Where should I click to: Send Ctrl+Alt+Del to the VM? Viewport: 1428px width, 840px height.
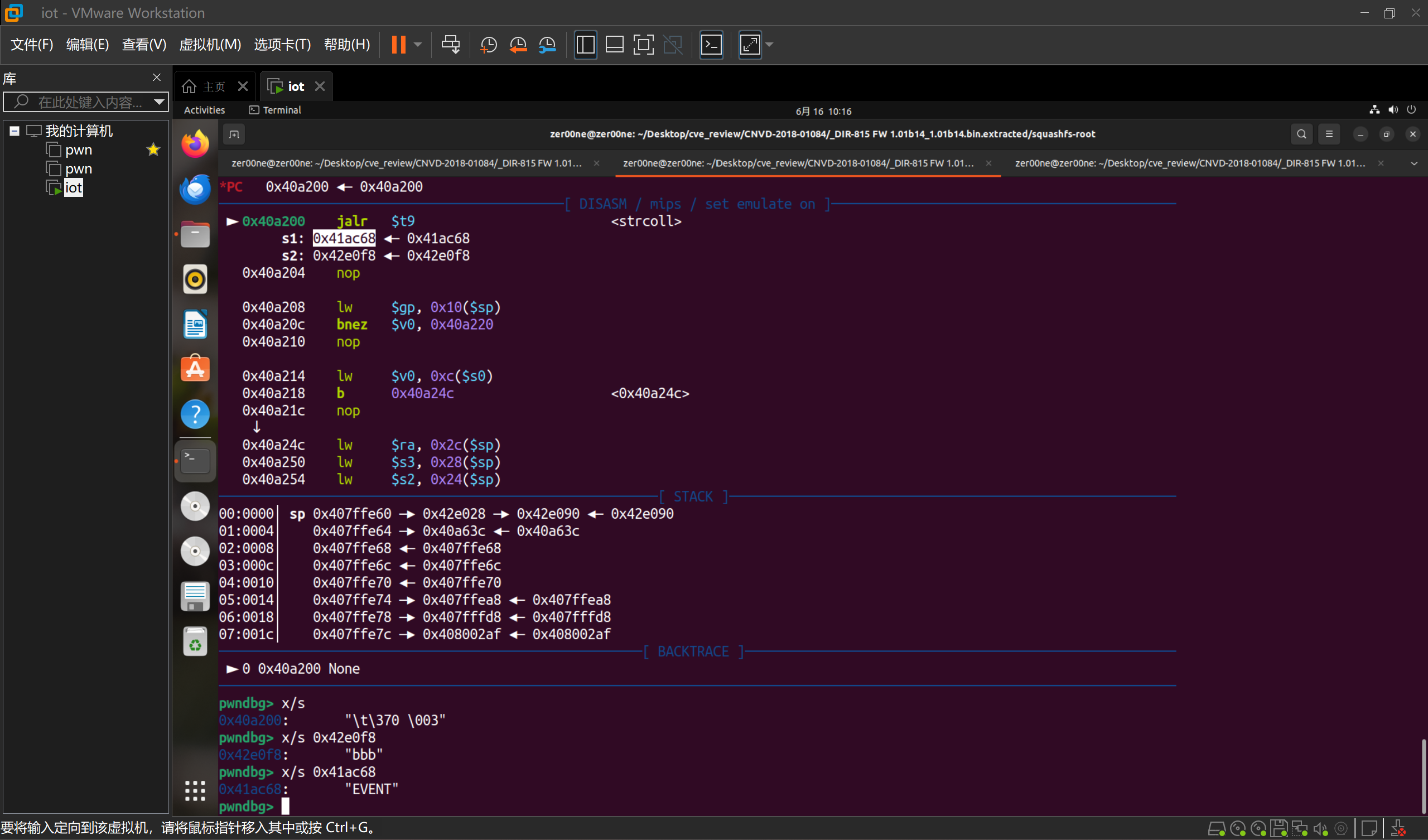(451, 44)
